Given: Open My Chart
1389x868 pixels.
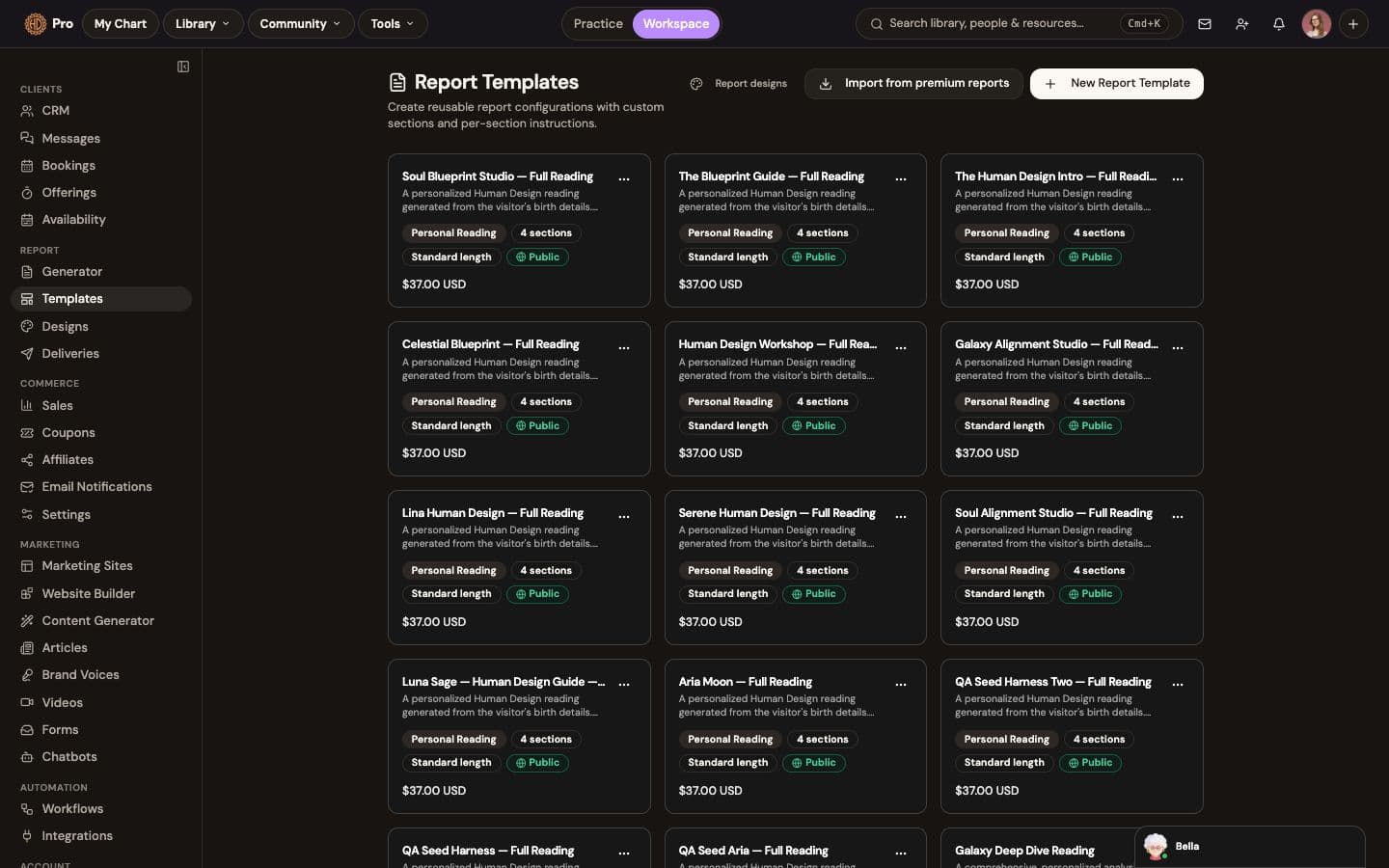Looking at the screenshot, I should (121, 24).
